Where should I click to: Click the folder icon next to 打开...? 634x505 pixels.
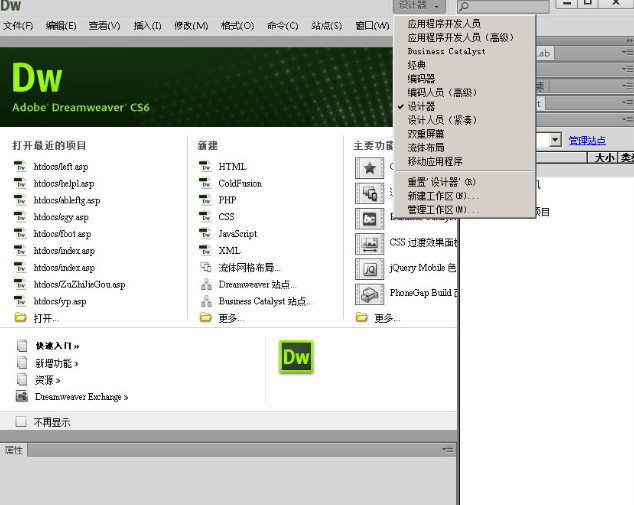(x=21, y=317)
